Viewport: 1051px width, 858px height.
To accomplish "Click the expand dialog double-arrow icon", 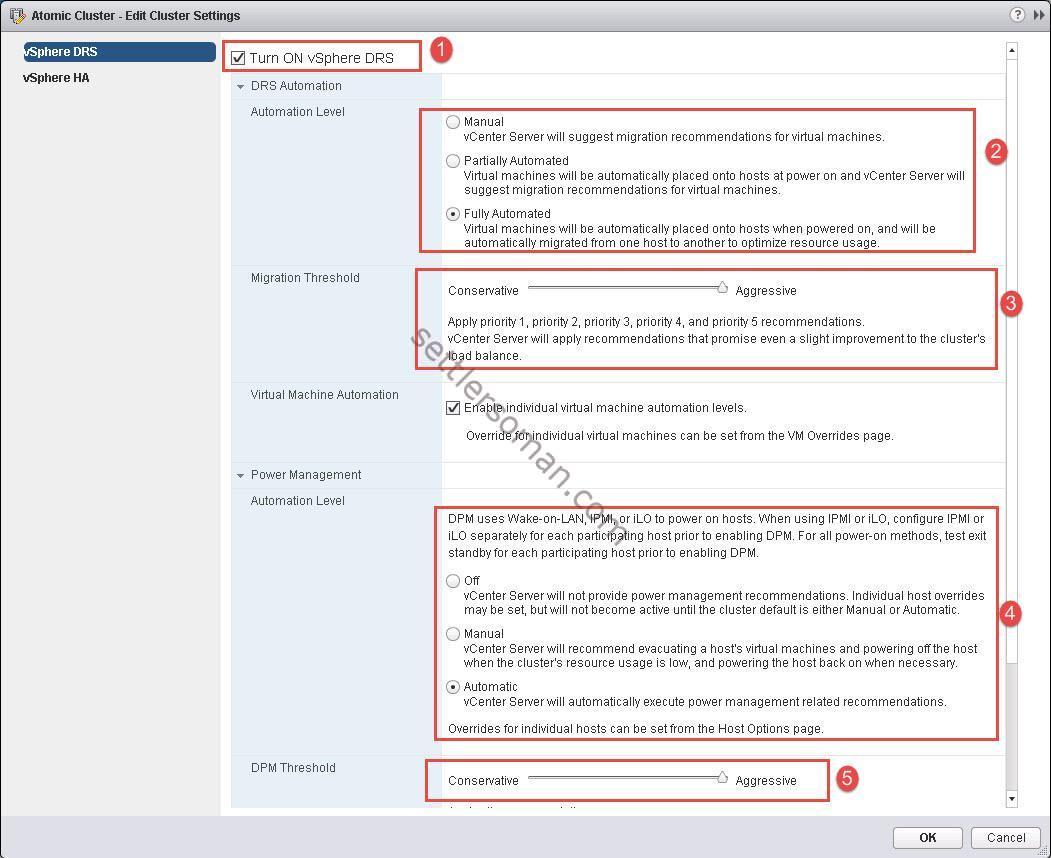I will point(1039,15).
